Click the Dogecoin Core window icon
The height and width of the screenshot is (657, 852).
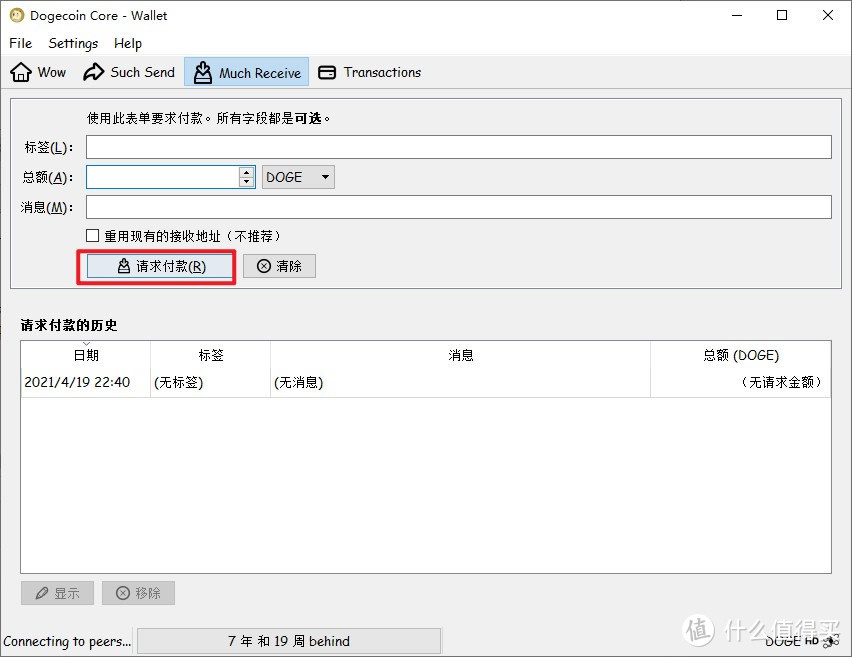(17, 15)
